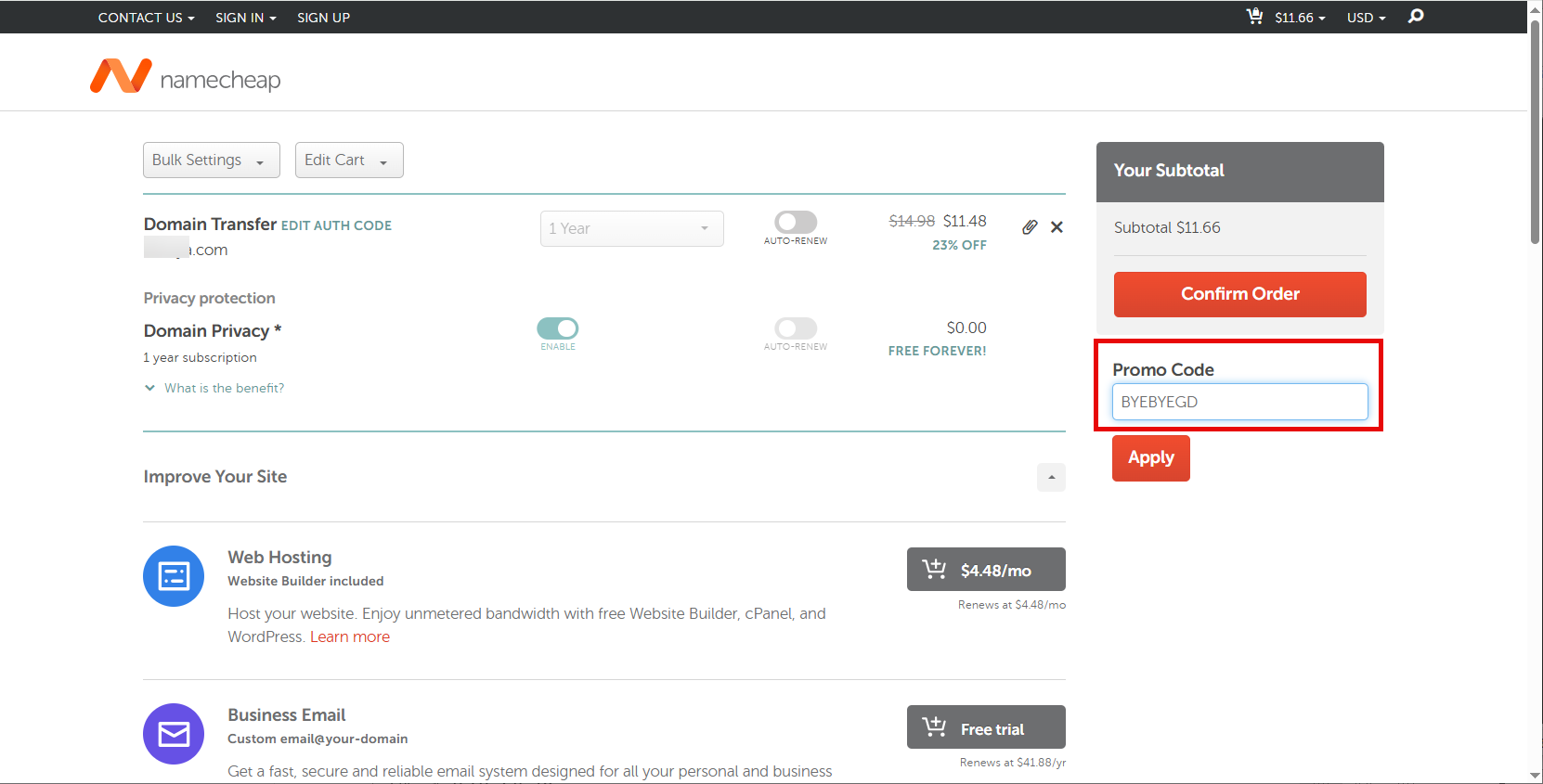Click into the Promo Code input field

pyautogui.click(x=1240, y=402)
